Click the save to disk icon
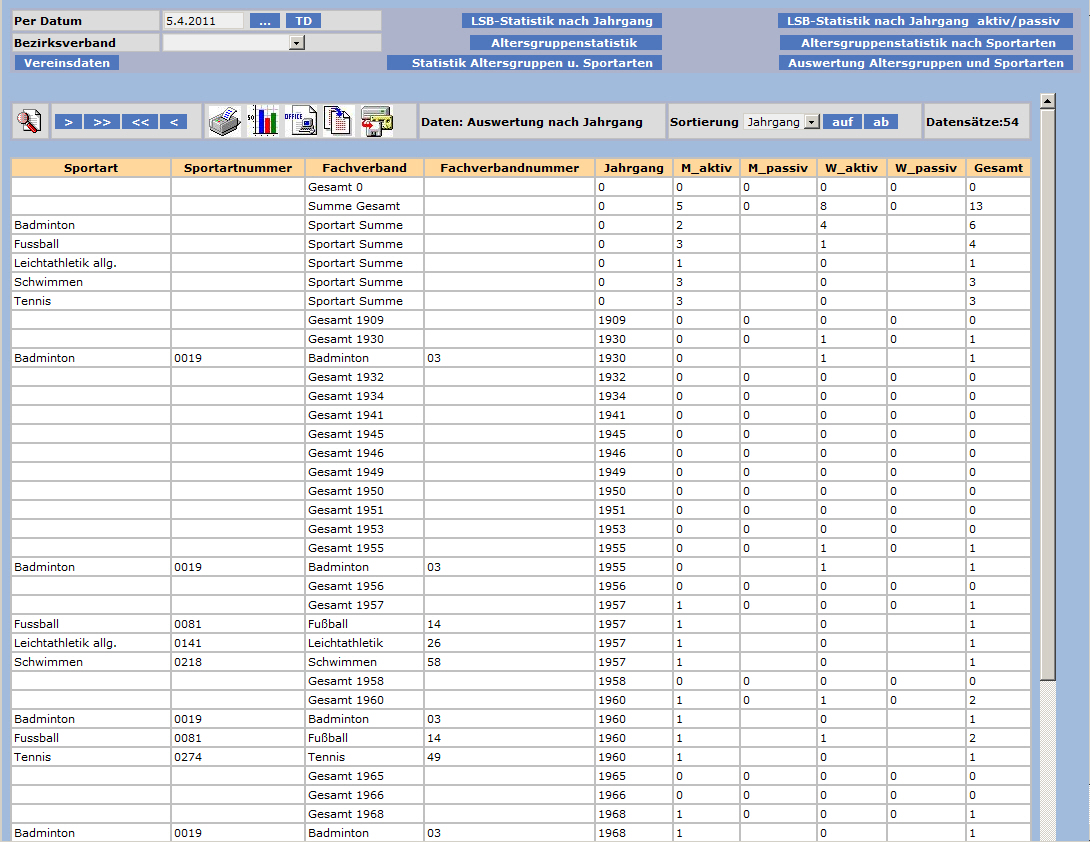This screenshot has width=1090, height=842. point(376,122)
